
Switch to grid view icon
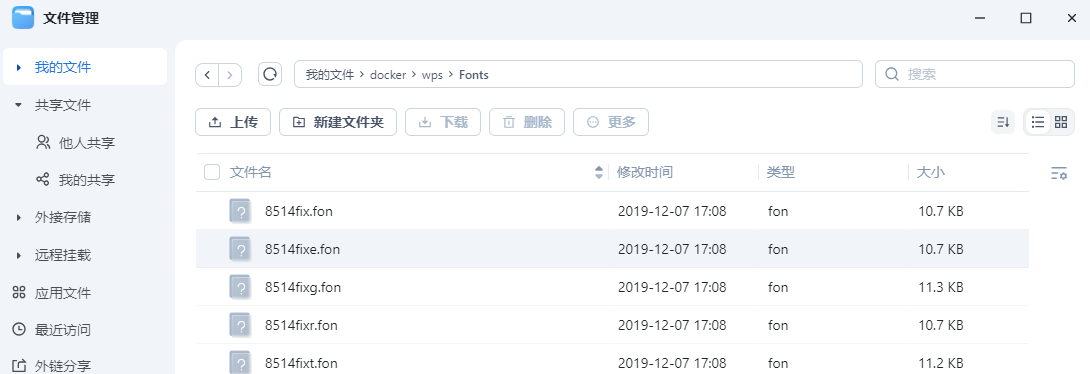(x=1061, y=122)
